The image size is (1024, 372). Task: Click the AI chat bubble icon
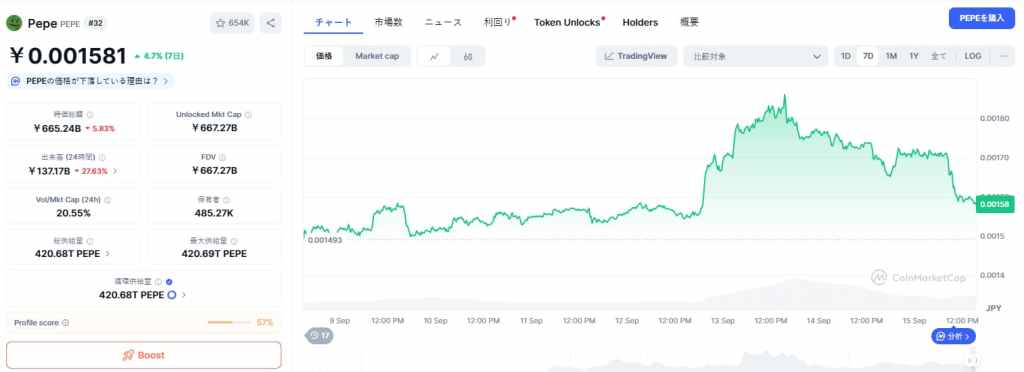(x=15, y=81)
